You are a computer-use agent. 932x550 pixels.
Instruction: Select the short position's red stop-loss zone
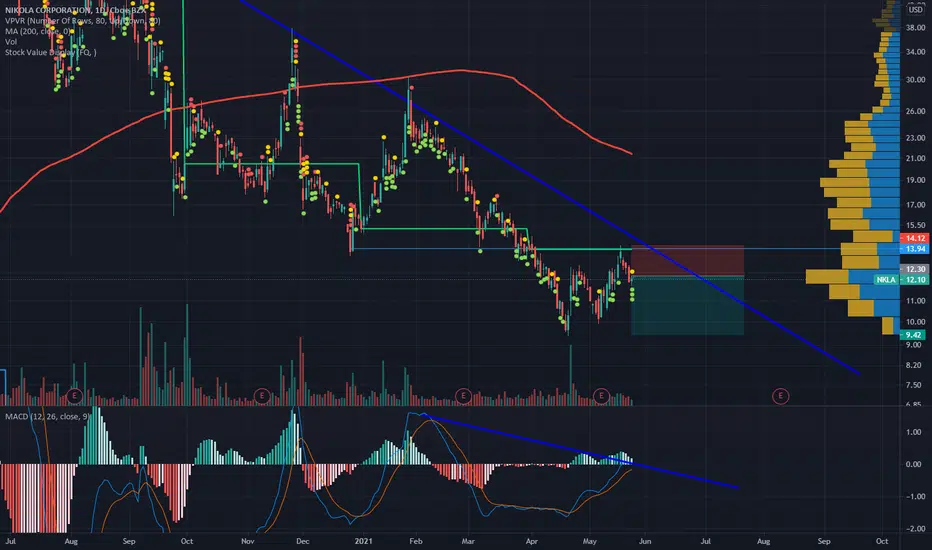click(x=687, y=260)
